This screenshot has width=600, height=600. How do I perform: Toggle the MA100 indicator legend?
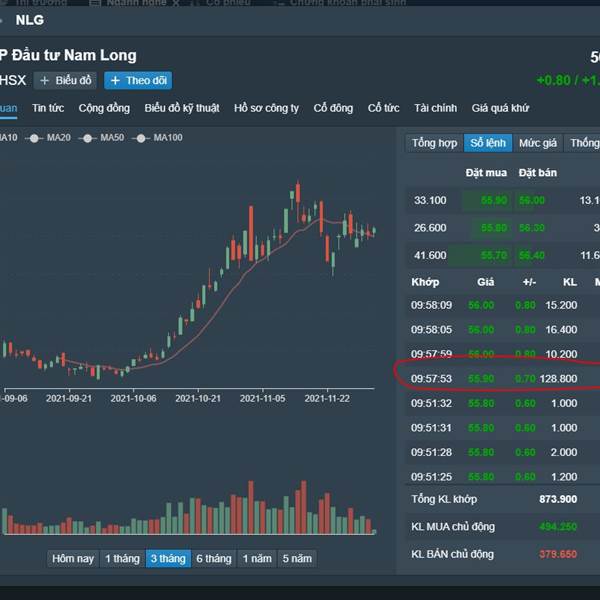point(157,138)
